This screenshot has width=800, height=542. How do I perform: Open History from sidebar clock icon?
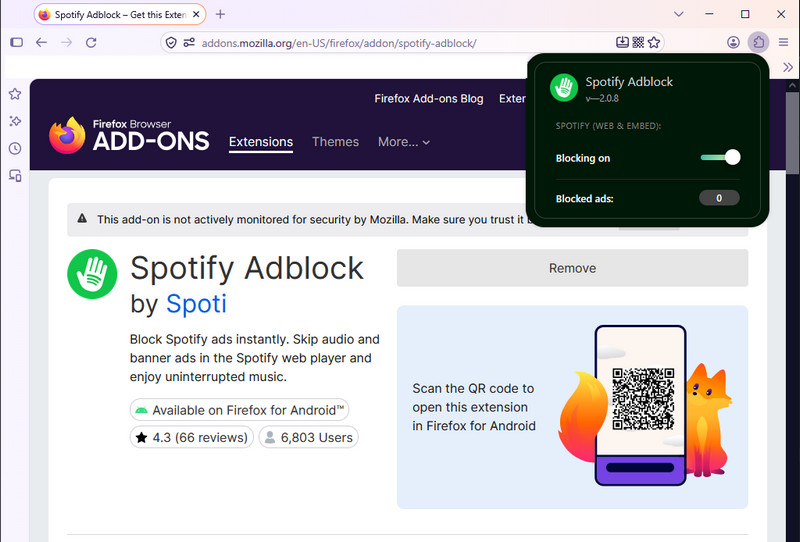tap(15, 149)
